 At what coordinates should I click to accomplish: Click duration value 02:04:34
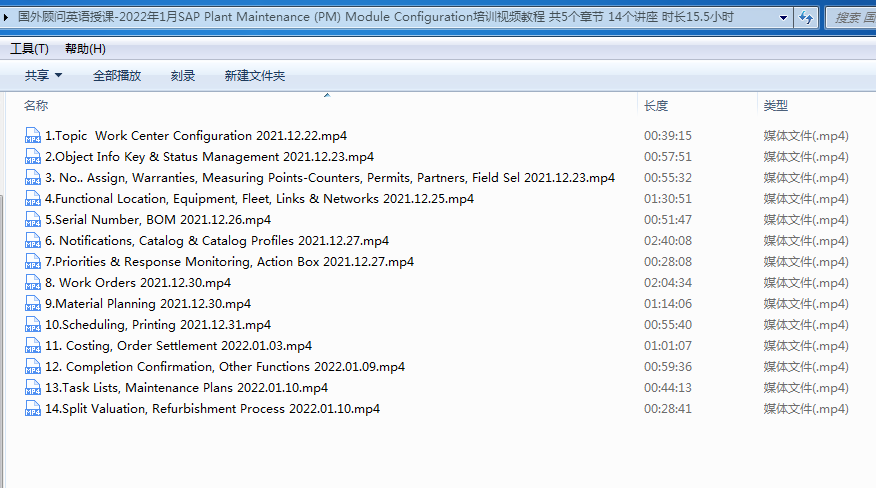pos(668,283)
